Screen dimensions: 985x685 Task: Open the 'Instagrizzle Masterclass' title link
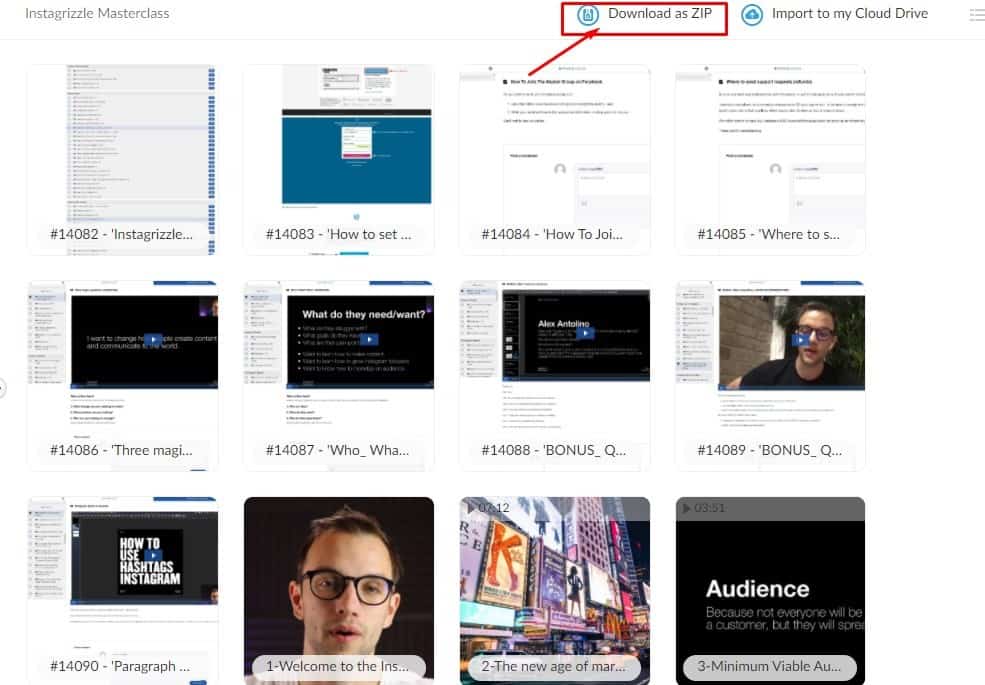coord(96,14)
